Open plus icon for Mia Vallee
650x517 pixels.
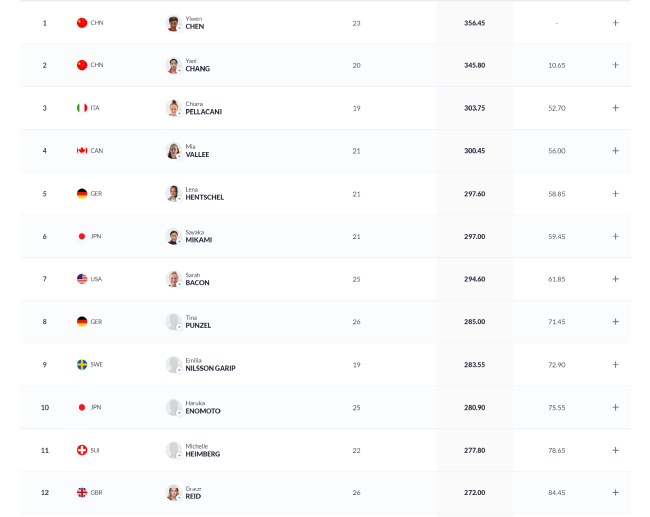point(615,150)
